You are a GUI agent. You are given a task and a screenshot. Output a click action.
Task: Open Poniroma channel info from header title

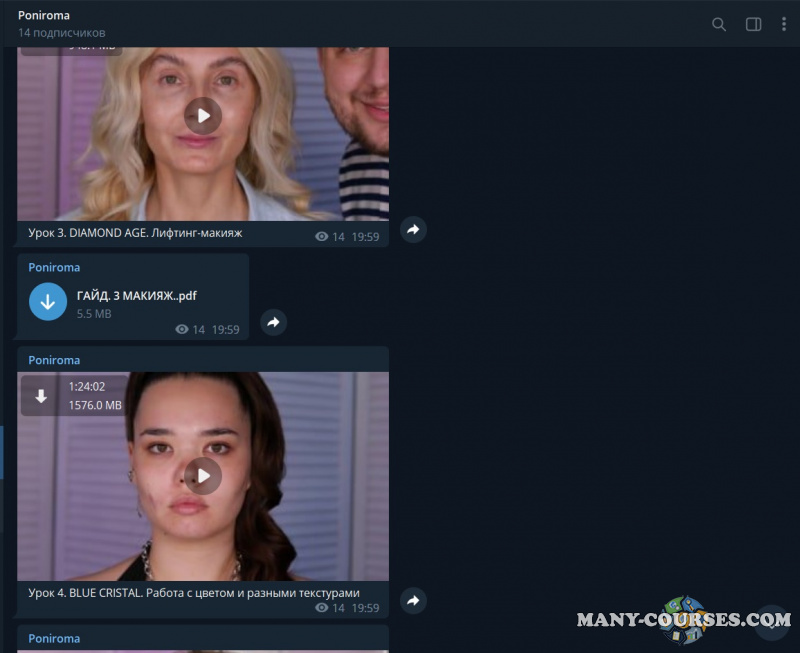(44, 16)
